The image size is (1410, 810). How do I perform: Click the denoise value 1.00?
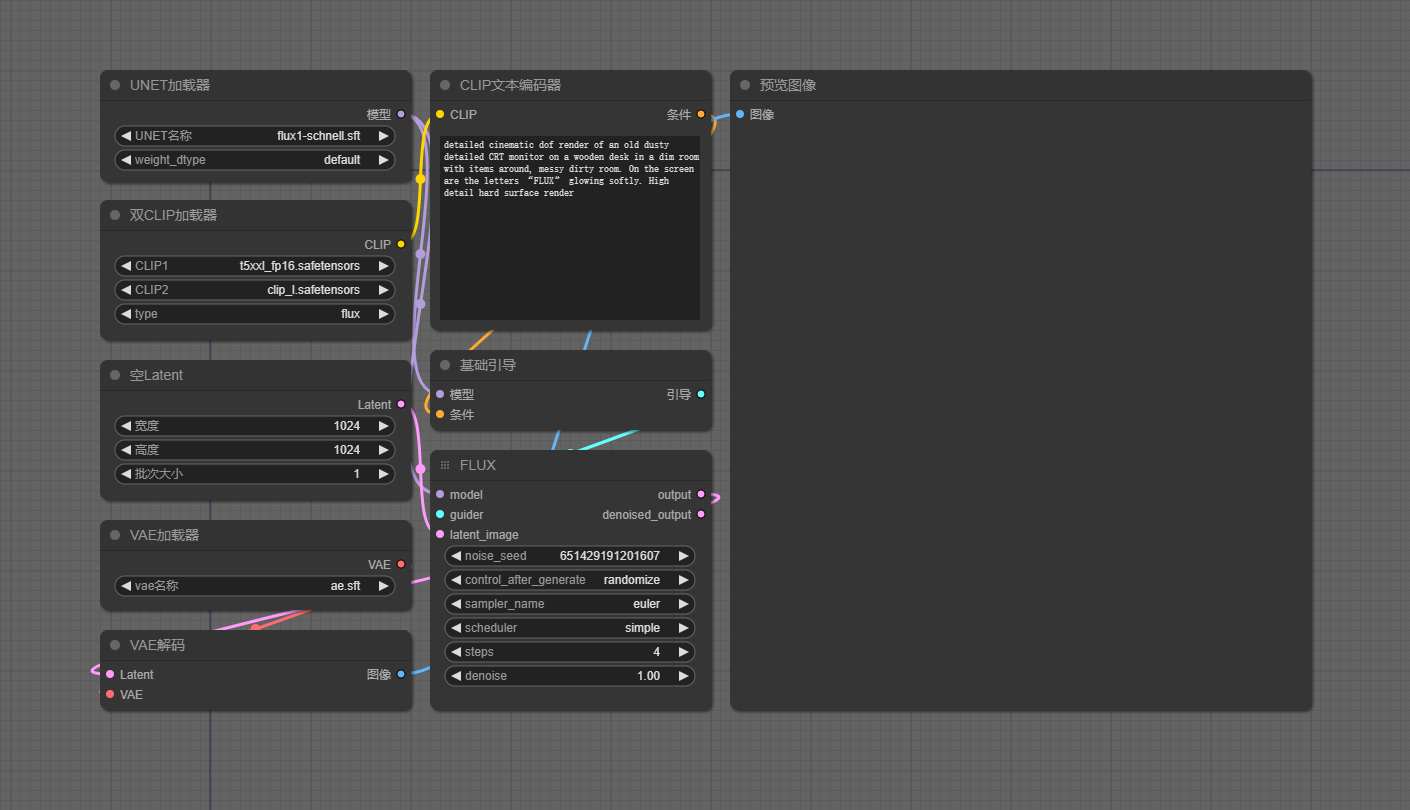tap(648, 676)
